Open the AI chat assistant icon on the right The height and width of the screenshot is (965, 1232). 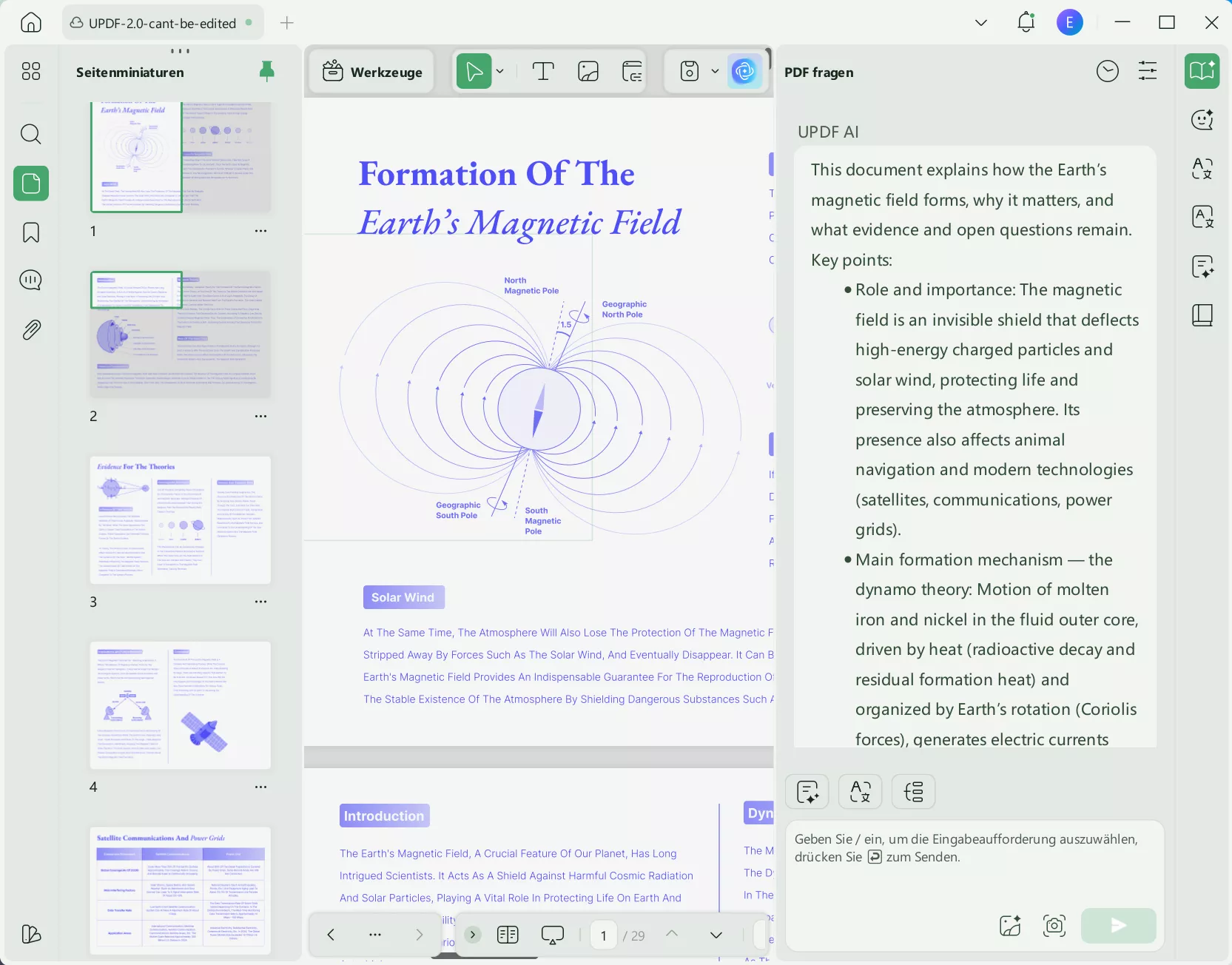click(x=1202, y=119)
